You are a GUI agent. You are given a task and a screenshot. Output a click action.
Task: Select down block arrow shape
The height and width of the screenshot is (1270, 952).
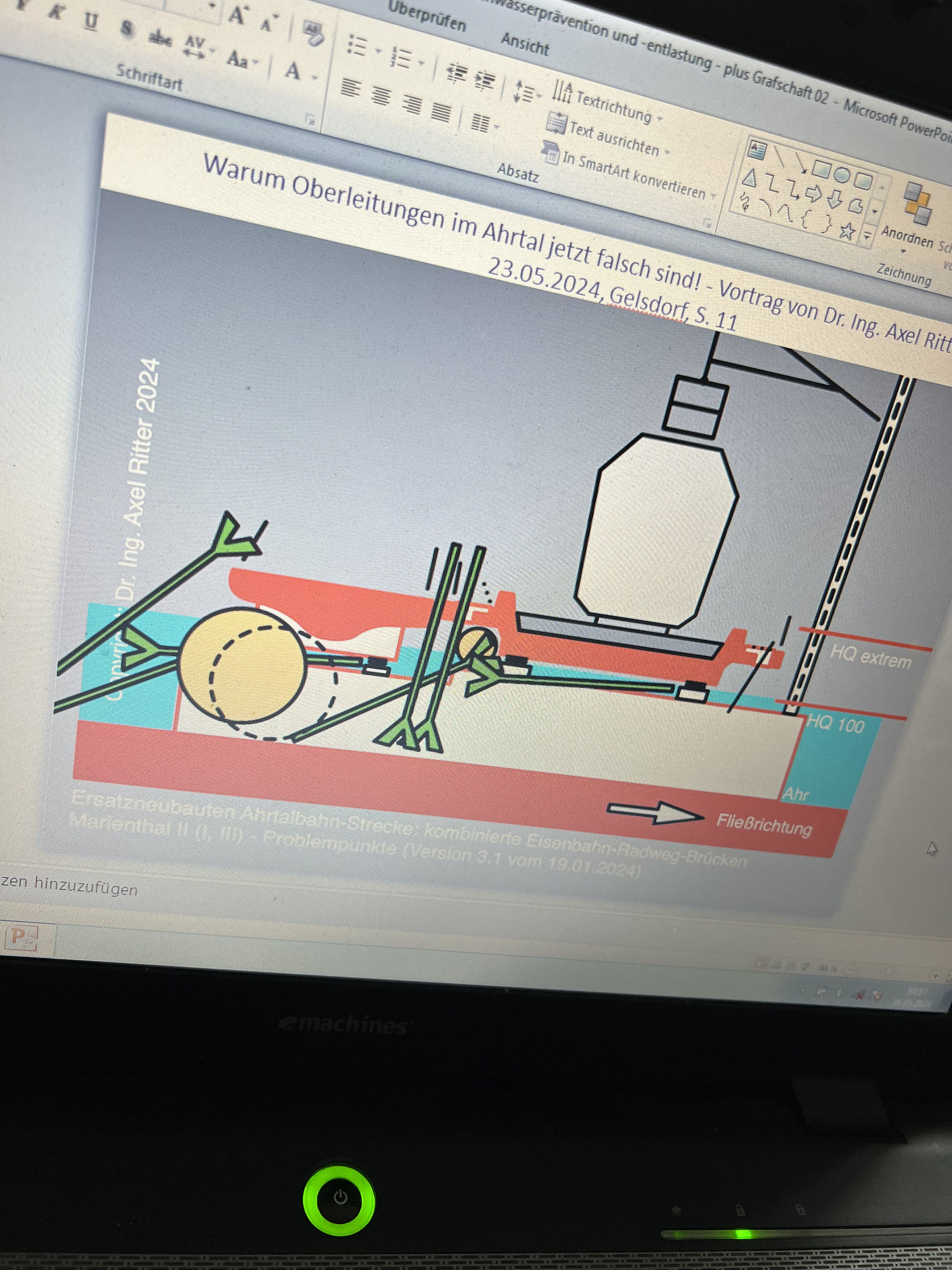coord(834,200)
